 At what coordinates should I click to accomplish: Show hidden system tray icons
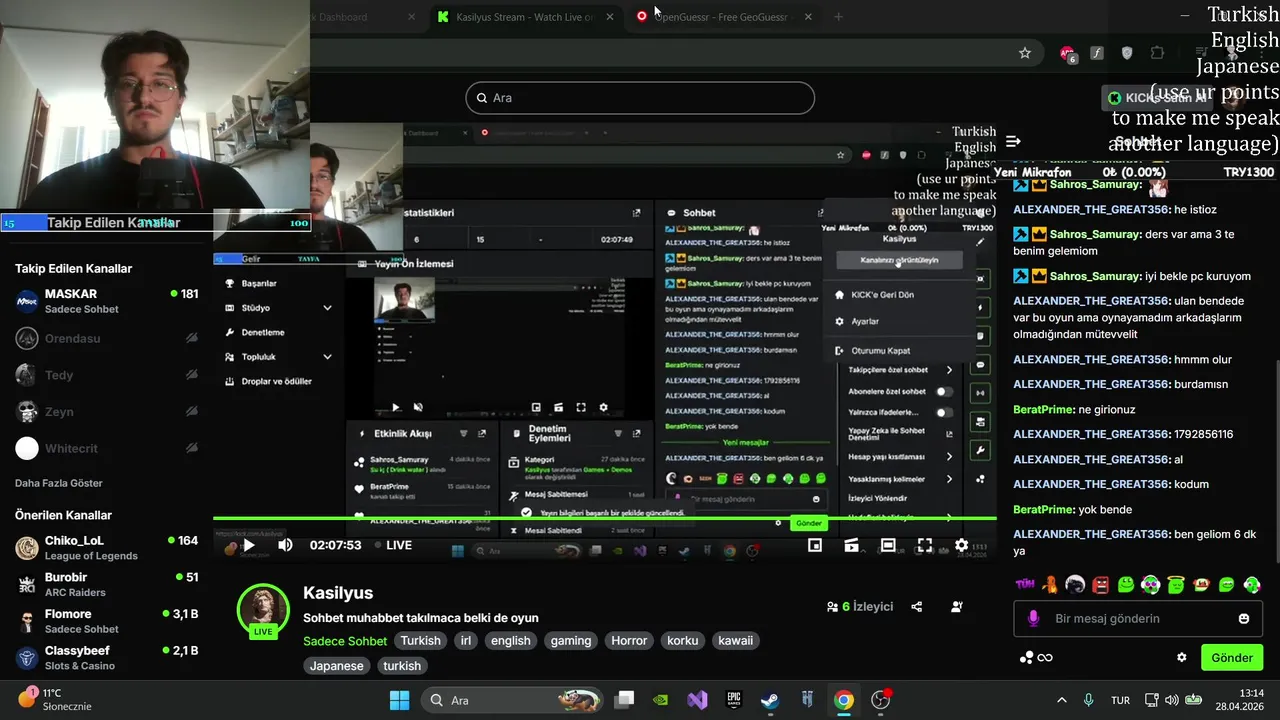click(1061, 700)
